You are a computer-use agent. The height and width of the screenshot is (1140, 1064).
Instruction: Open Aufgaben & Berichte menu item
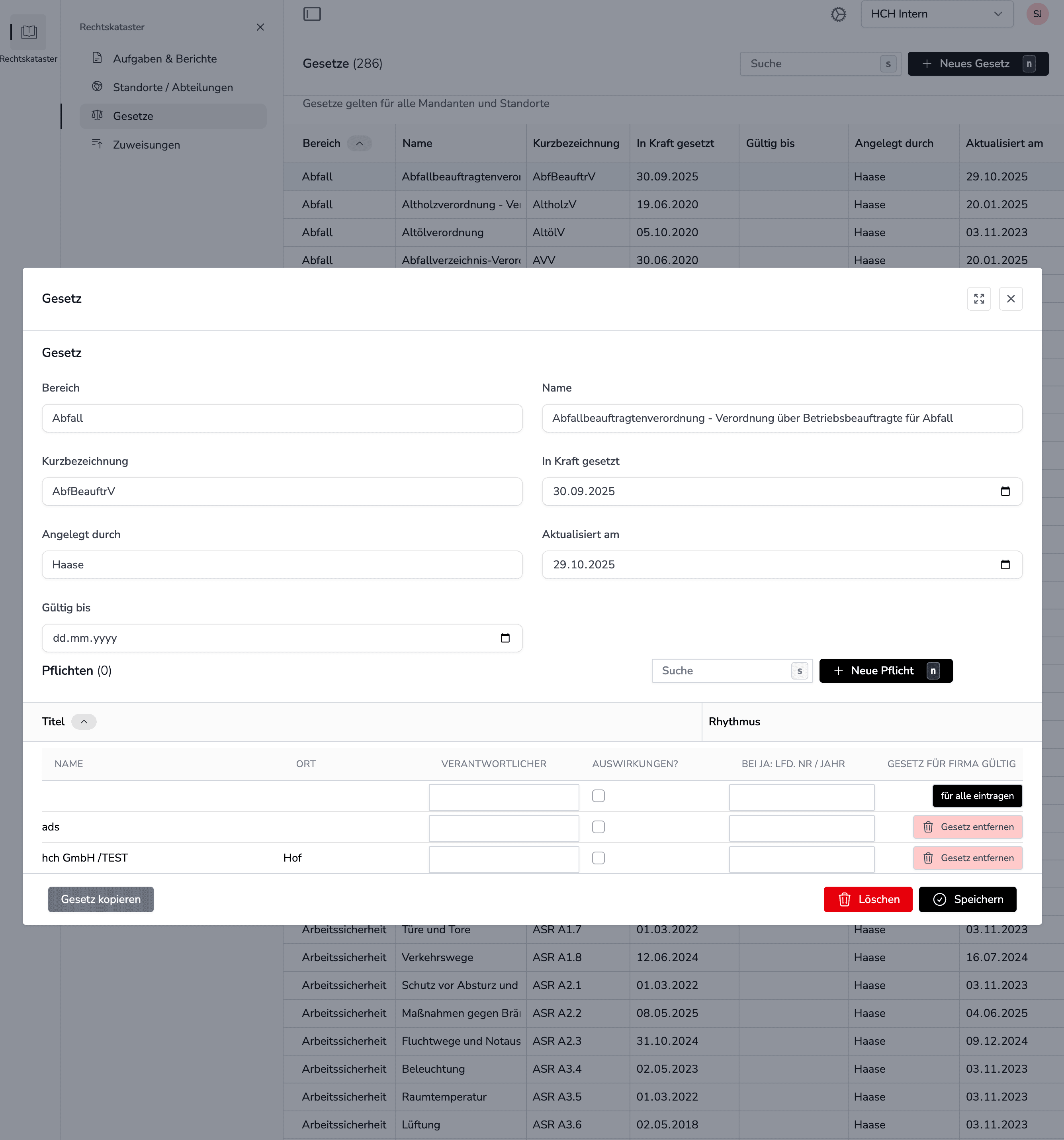[x=173, y=59]
